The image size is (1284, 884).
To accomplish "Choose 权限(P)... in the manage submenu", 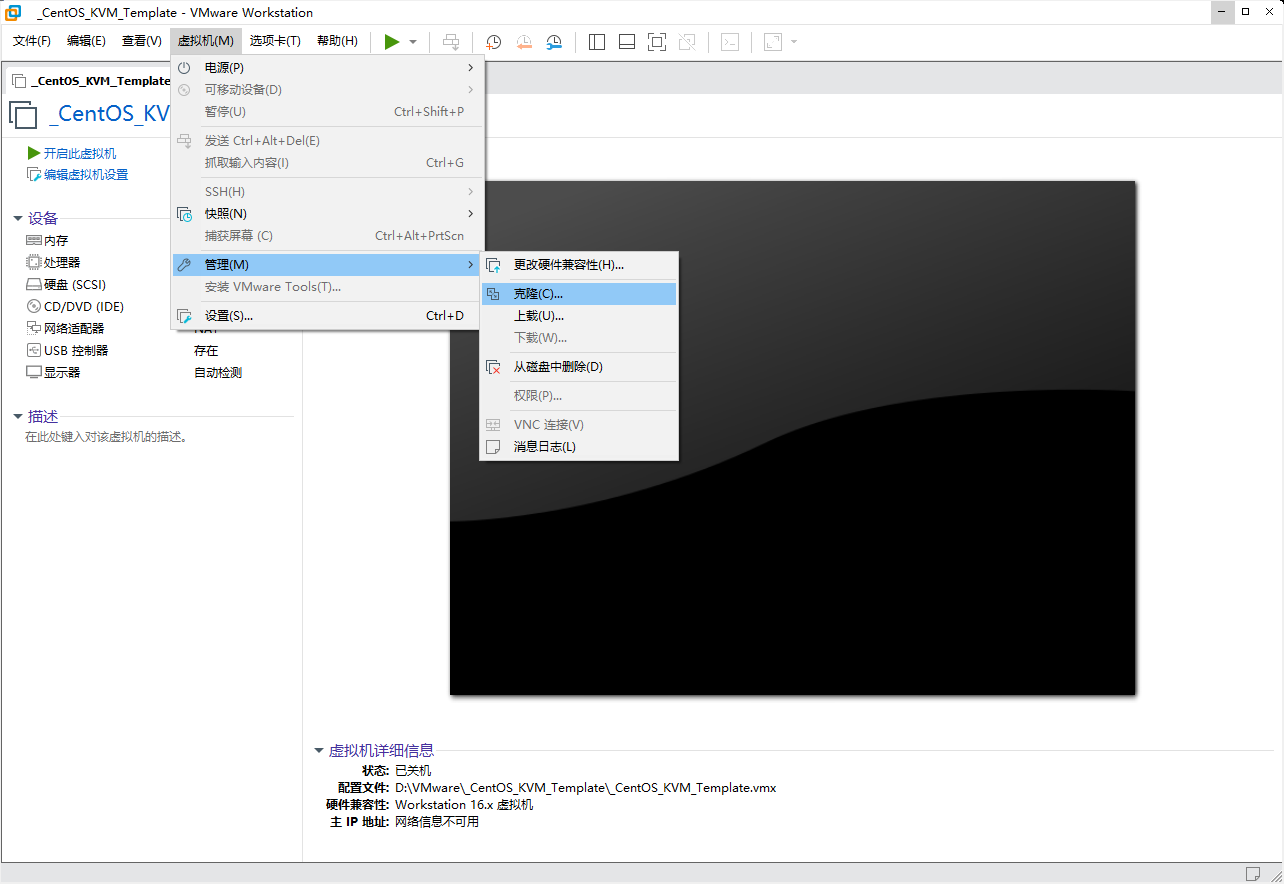I will tap(579, 396).
